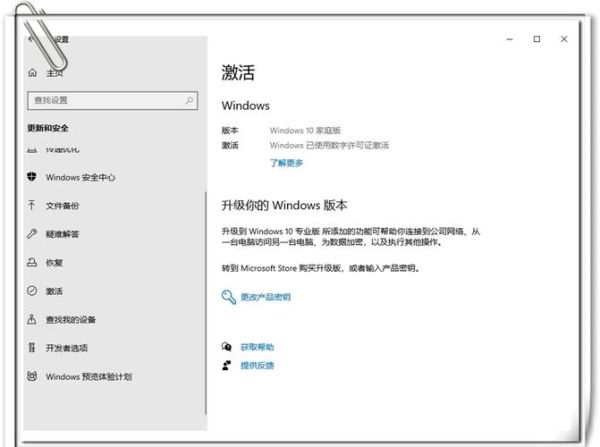Click the 主页 home label

click(54, 73)
